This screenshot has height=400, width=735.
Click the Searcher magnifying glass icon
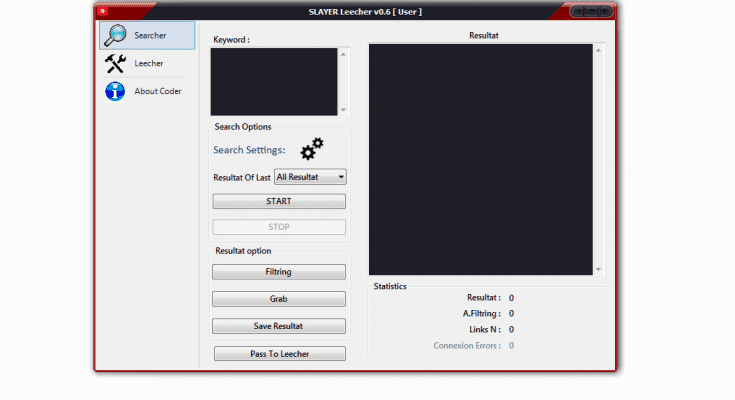[x=116, y=36]
